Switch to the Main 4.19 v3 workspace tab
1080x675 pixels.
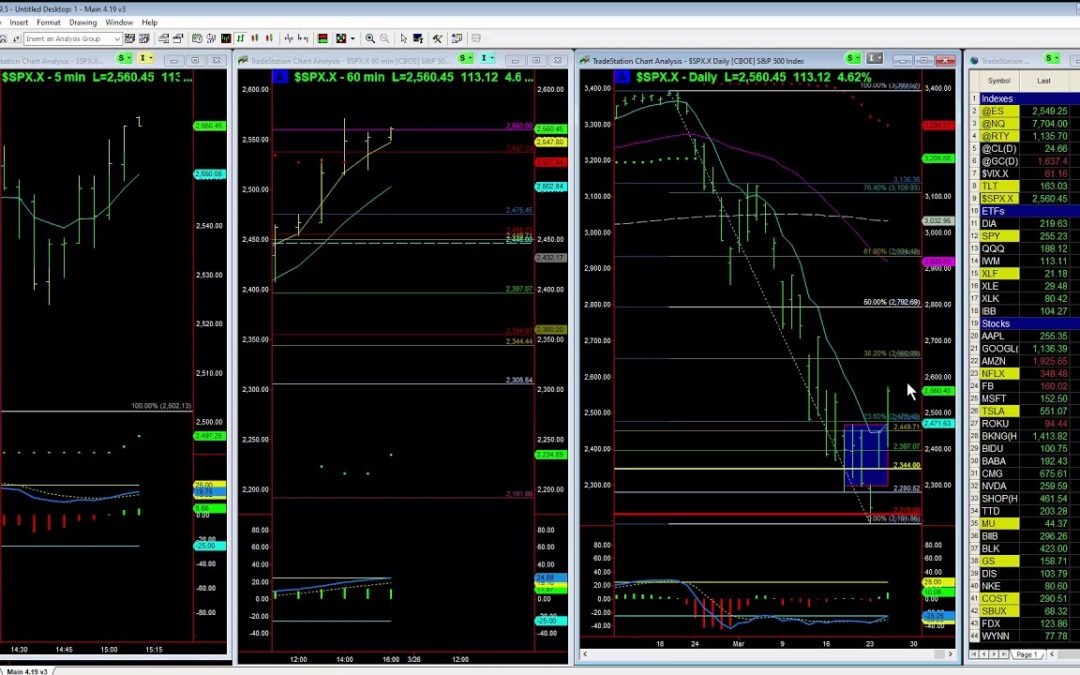click(28, 671)
